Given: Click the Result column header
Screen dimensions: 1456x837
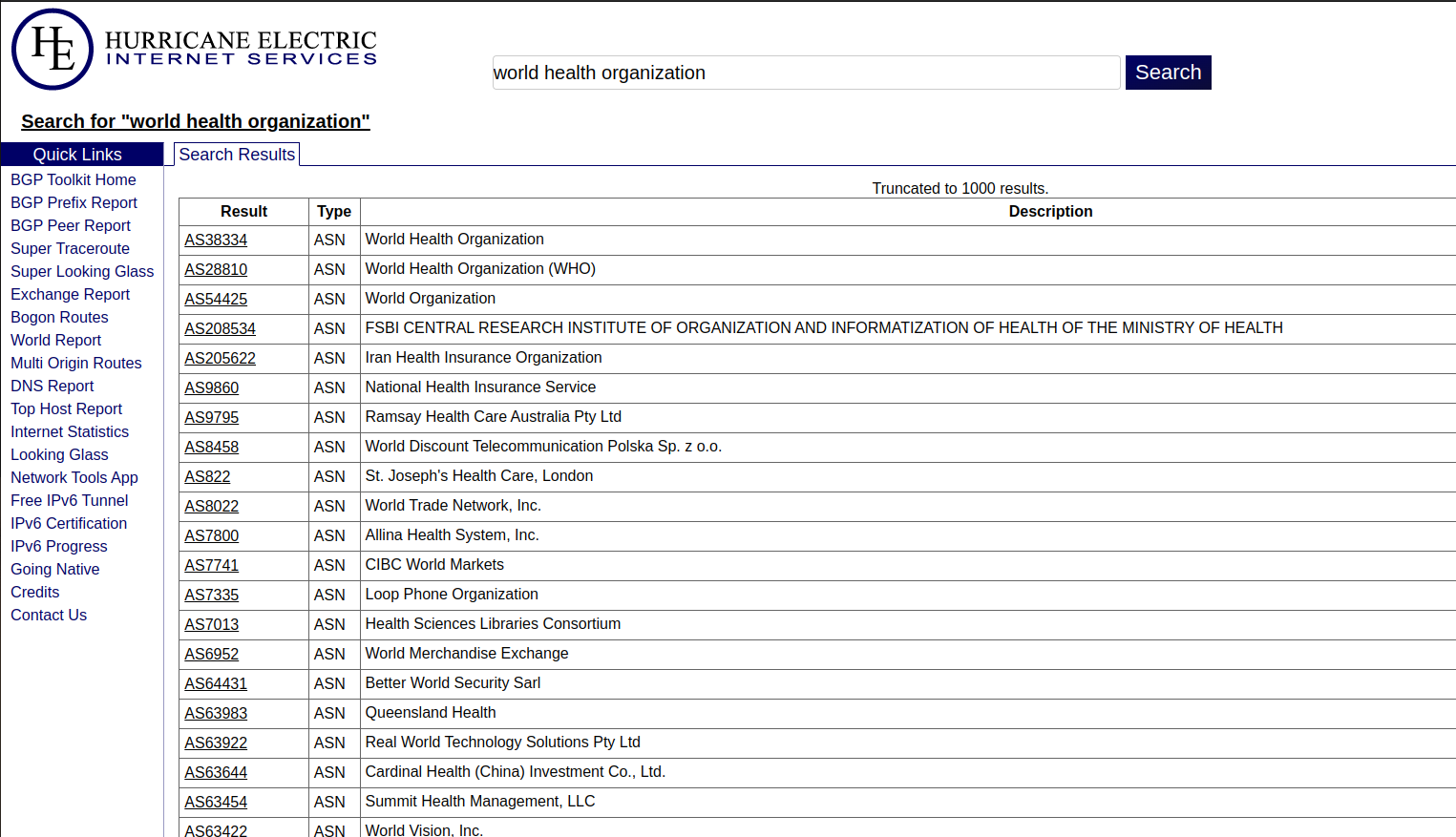Looking at the screenshot, I should [x=243, y=211].
